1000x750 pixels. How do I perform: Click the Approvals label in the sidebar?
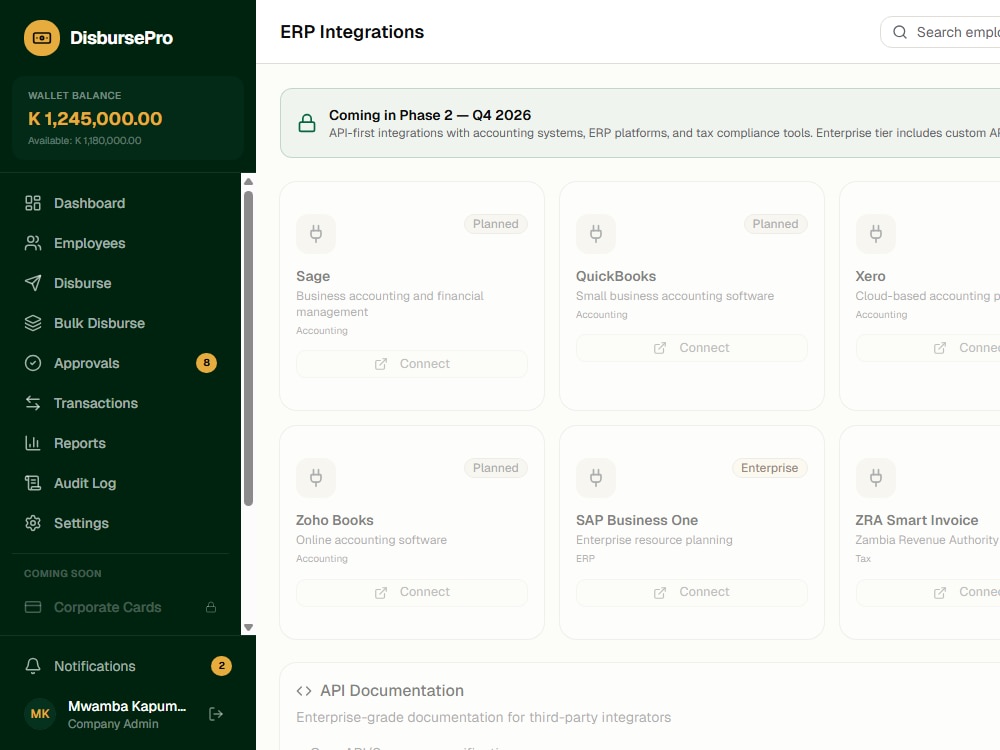pos(87,364)
